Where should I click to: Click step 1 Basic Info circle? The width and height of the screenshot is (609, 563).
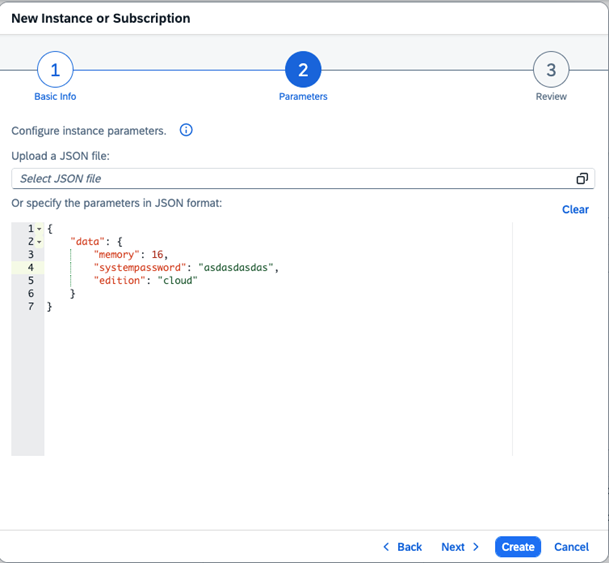(55, 70)
